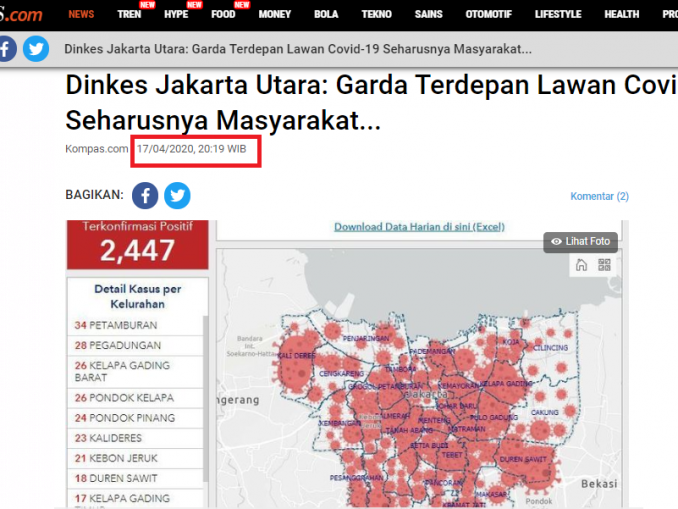Open the FOOD section
Viewport: 678px width, 509px height.
tap(223, 14)
